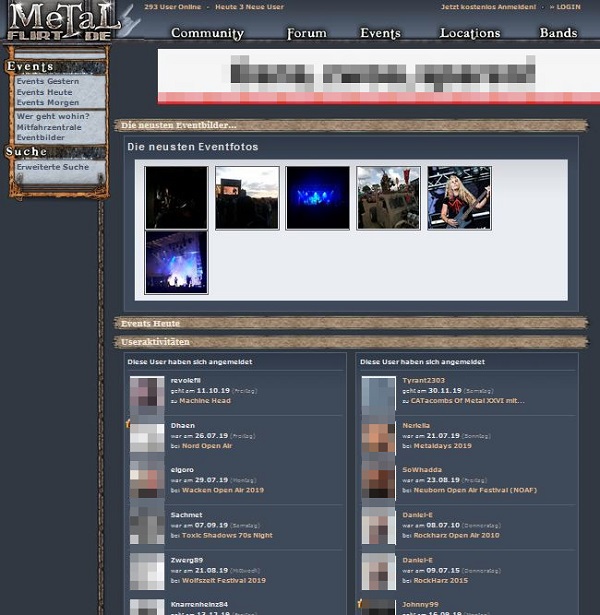Open 'Erweiterte Suche' in the sidebar
This screenshot has height=615, width=600.
pos(52,167)
